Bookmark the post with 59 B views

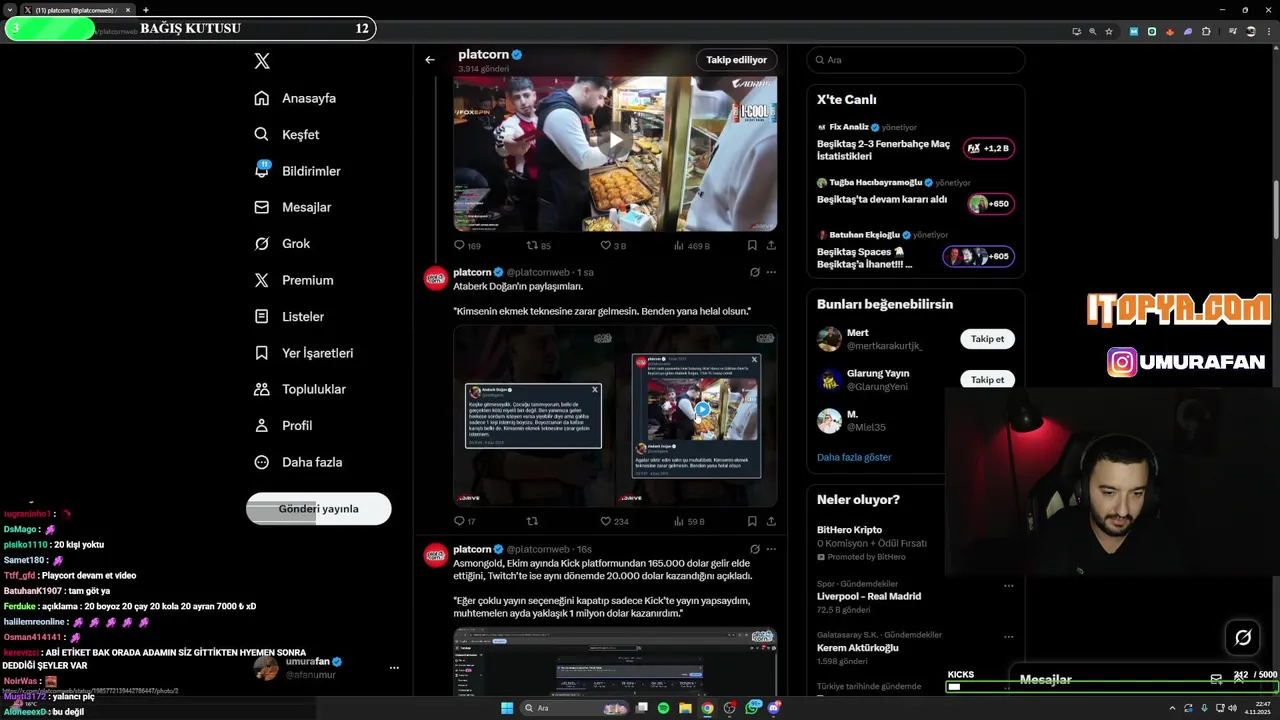[x=752, y=521]
